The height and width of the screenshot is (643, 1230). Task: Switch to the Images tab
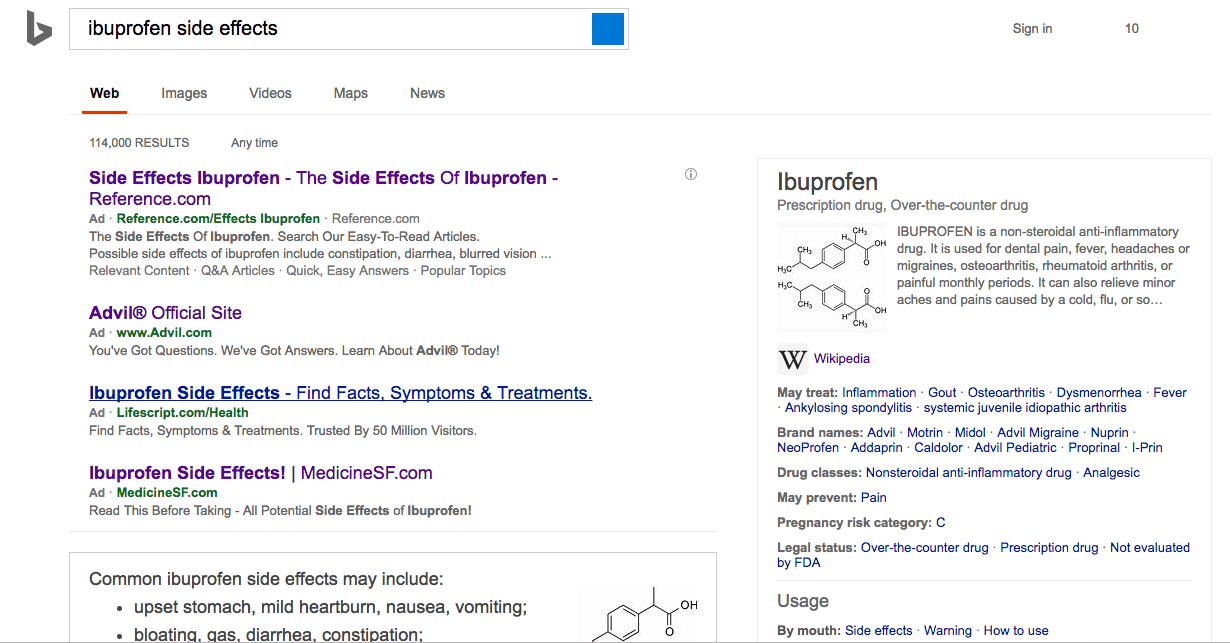(183, 93)
